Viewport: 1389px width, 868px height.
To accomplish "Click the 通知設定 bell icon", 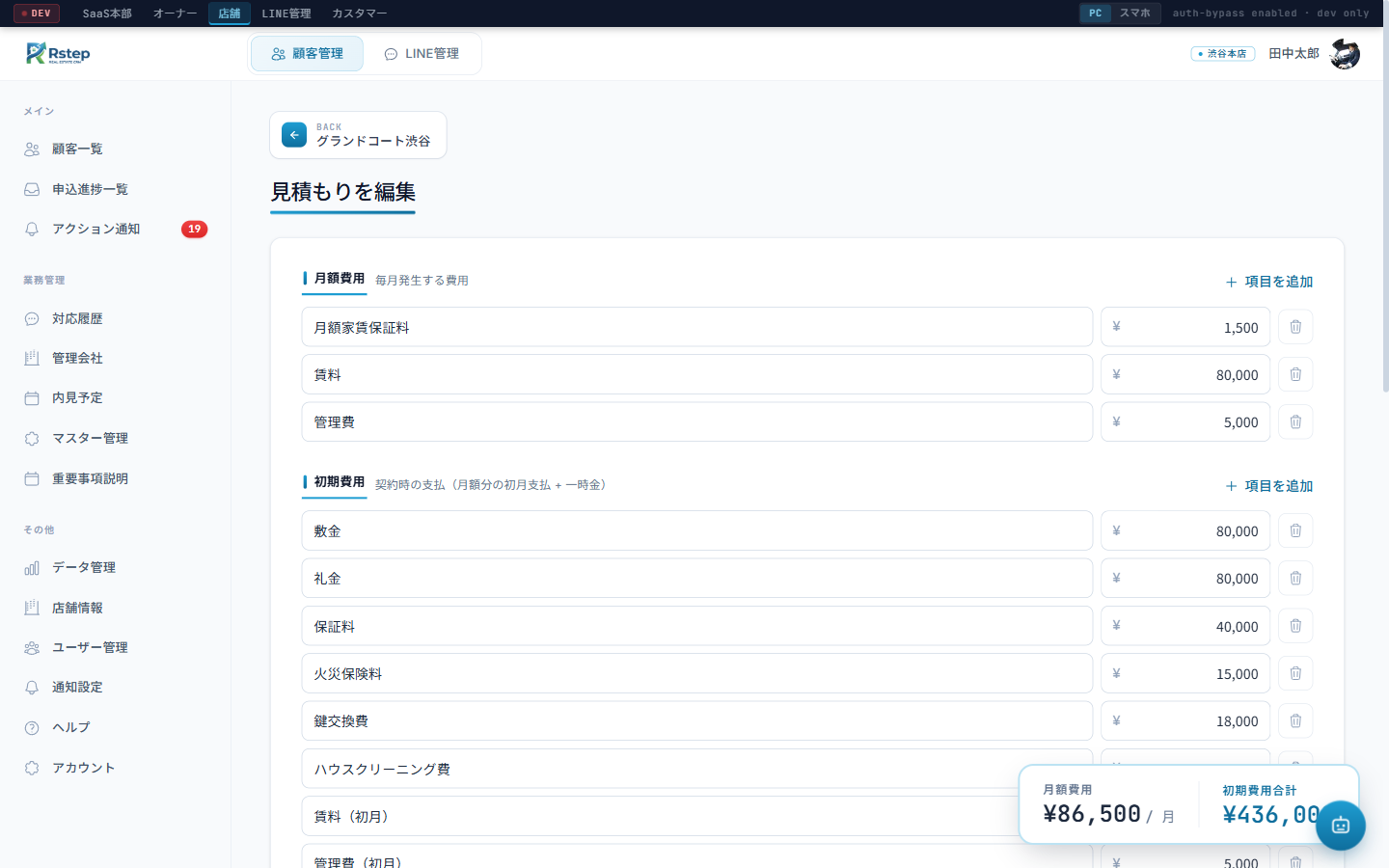I will tap(32, 687).
